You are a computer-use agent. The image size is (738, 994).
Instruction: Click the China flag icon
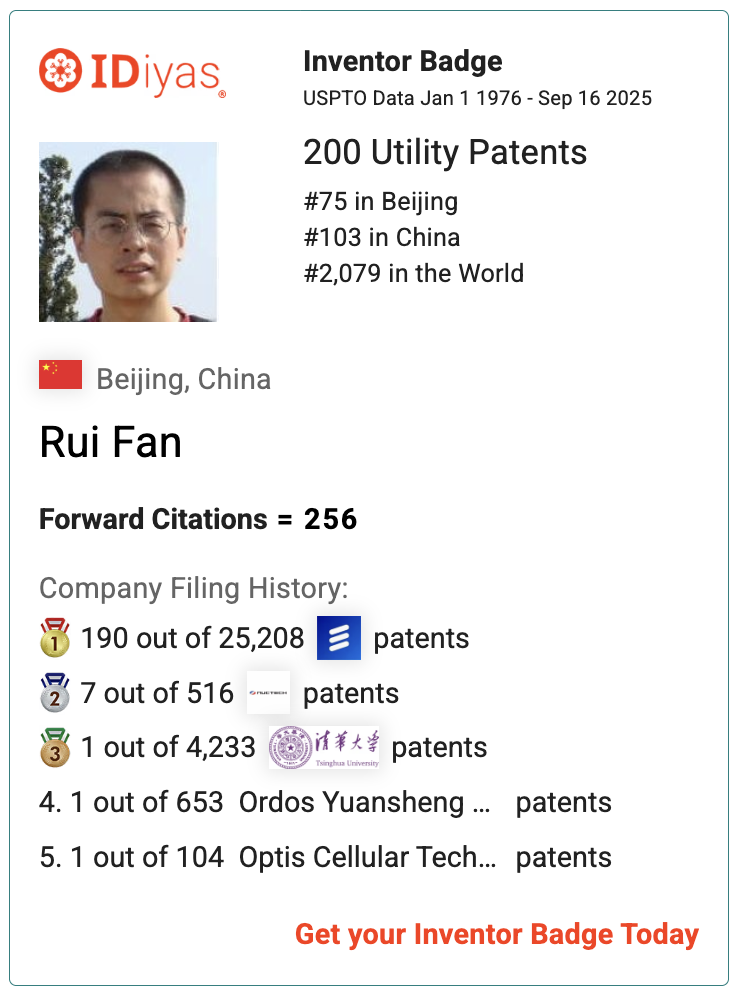[x=60, y=375]
